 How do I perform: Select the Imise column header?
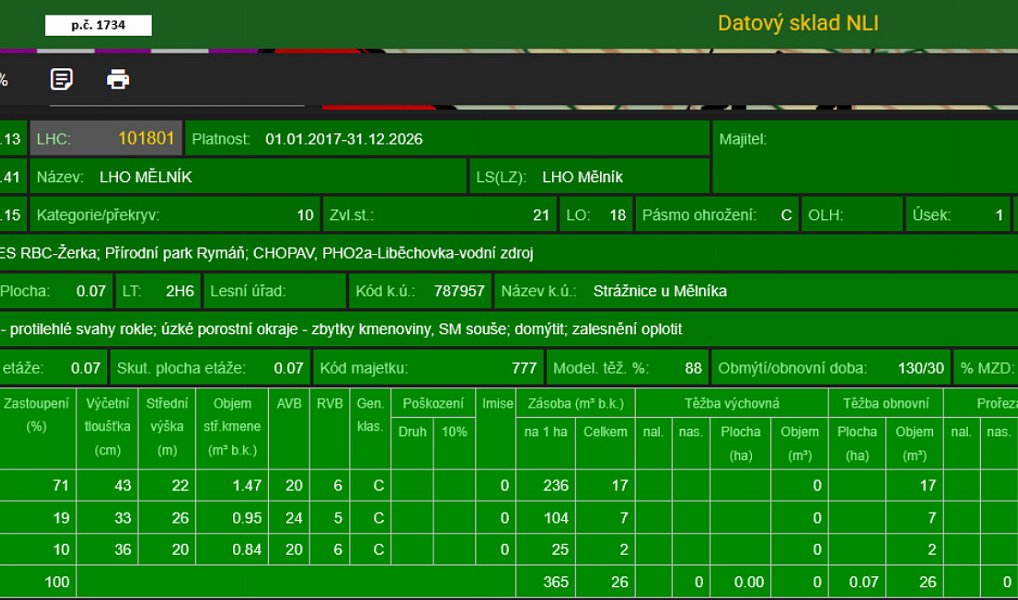(497, 427)
